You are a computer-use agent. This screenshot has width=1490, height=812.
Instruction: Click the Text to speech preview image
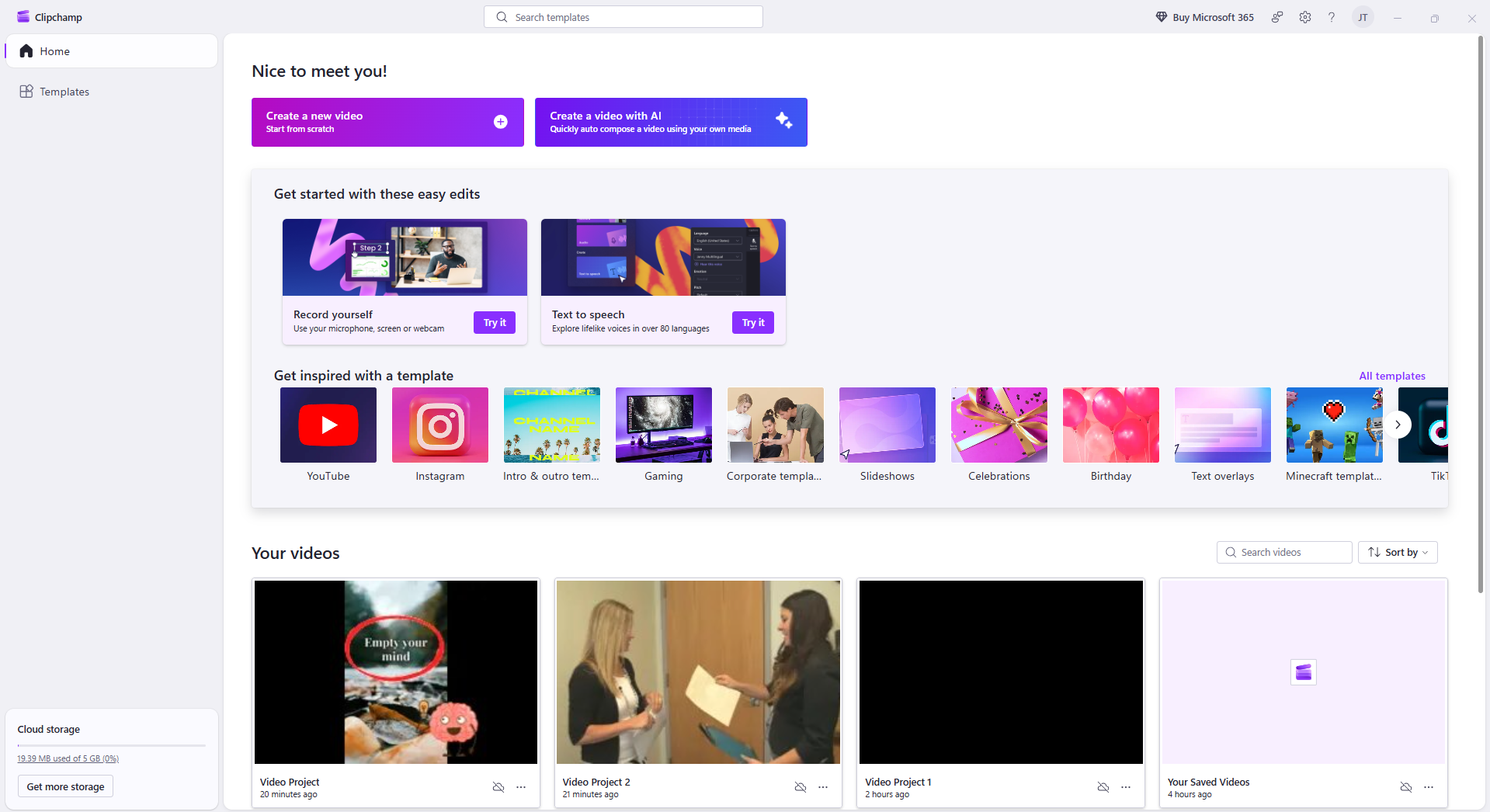663,257
